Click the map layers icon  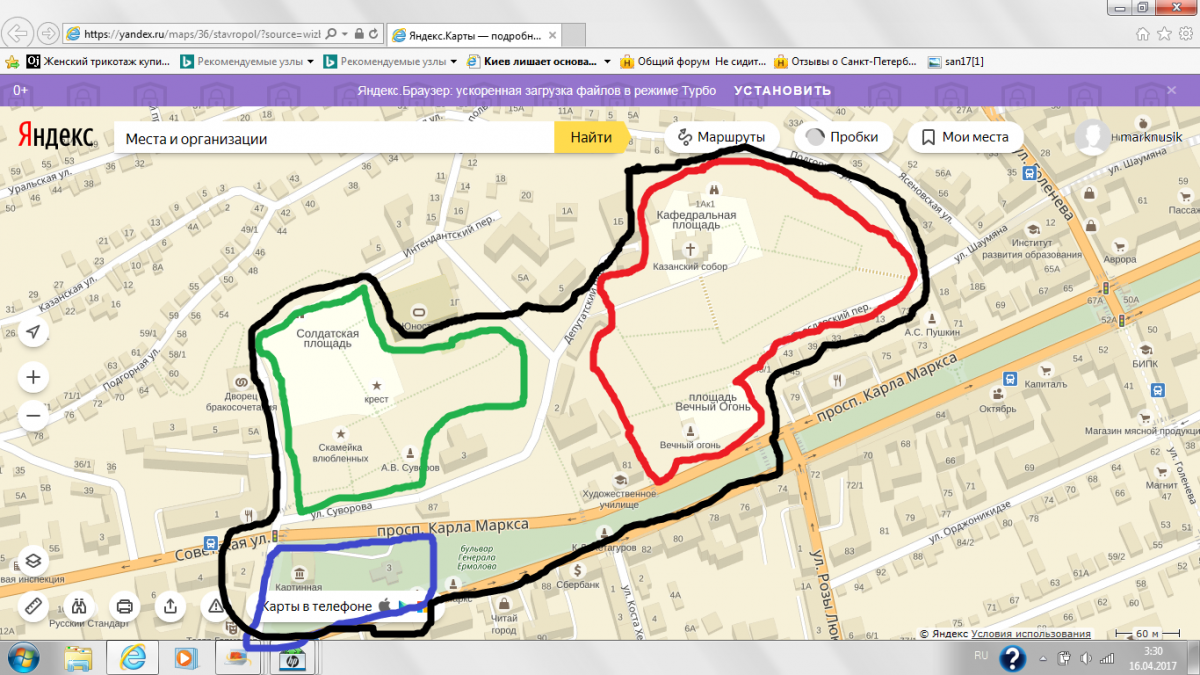33,560
